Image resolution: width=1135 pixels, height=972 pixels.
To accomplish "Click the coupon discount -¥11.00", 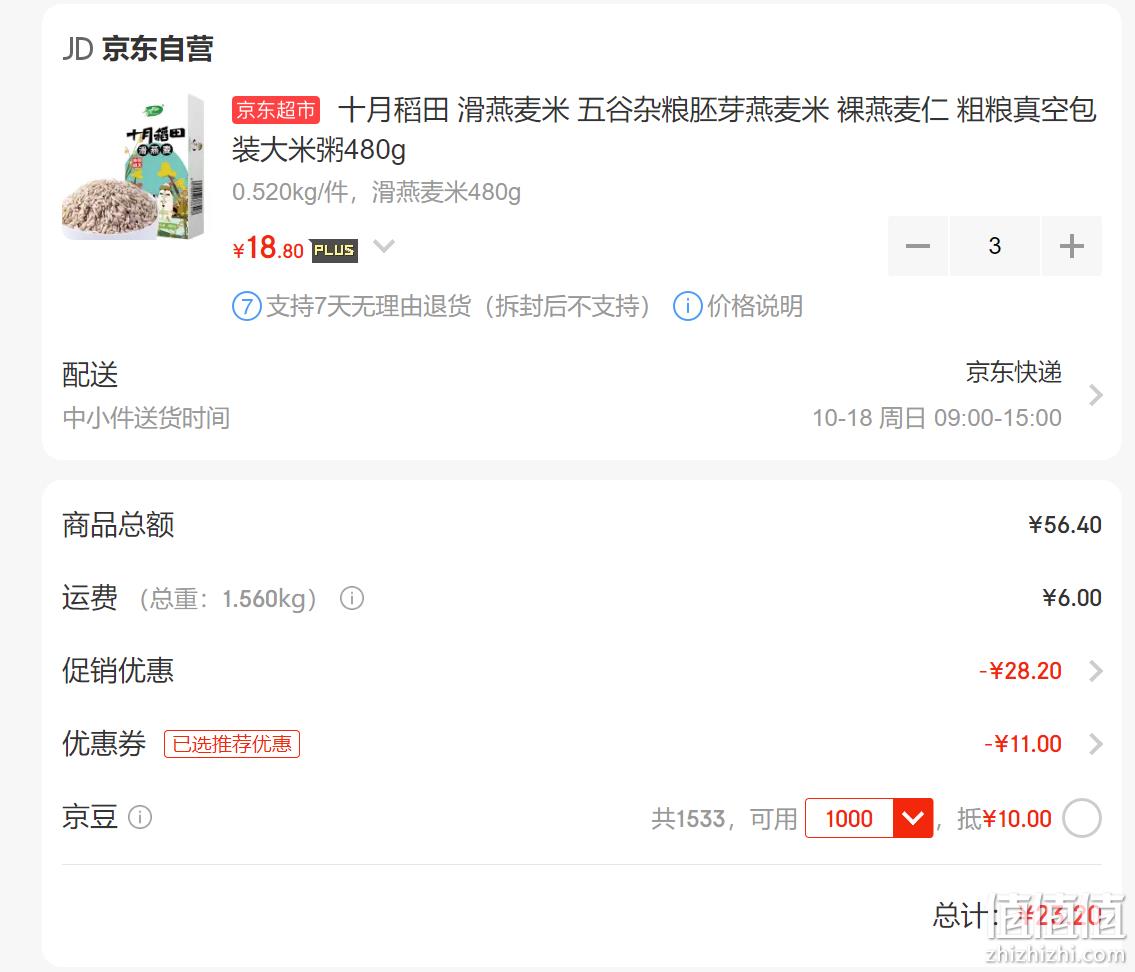I will pyautogui.click(x=1023, y=744).
